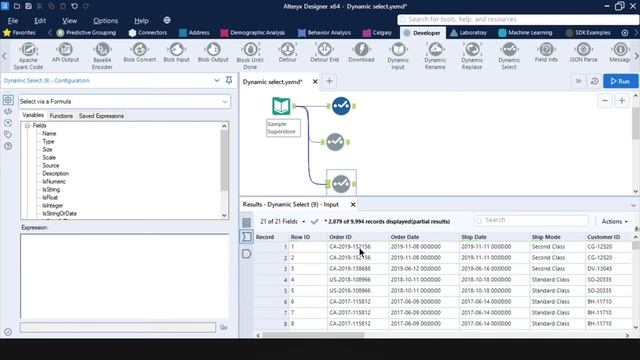
Task: Select the Description variable in Fields tree
Action: [x=56, y=173]
